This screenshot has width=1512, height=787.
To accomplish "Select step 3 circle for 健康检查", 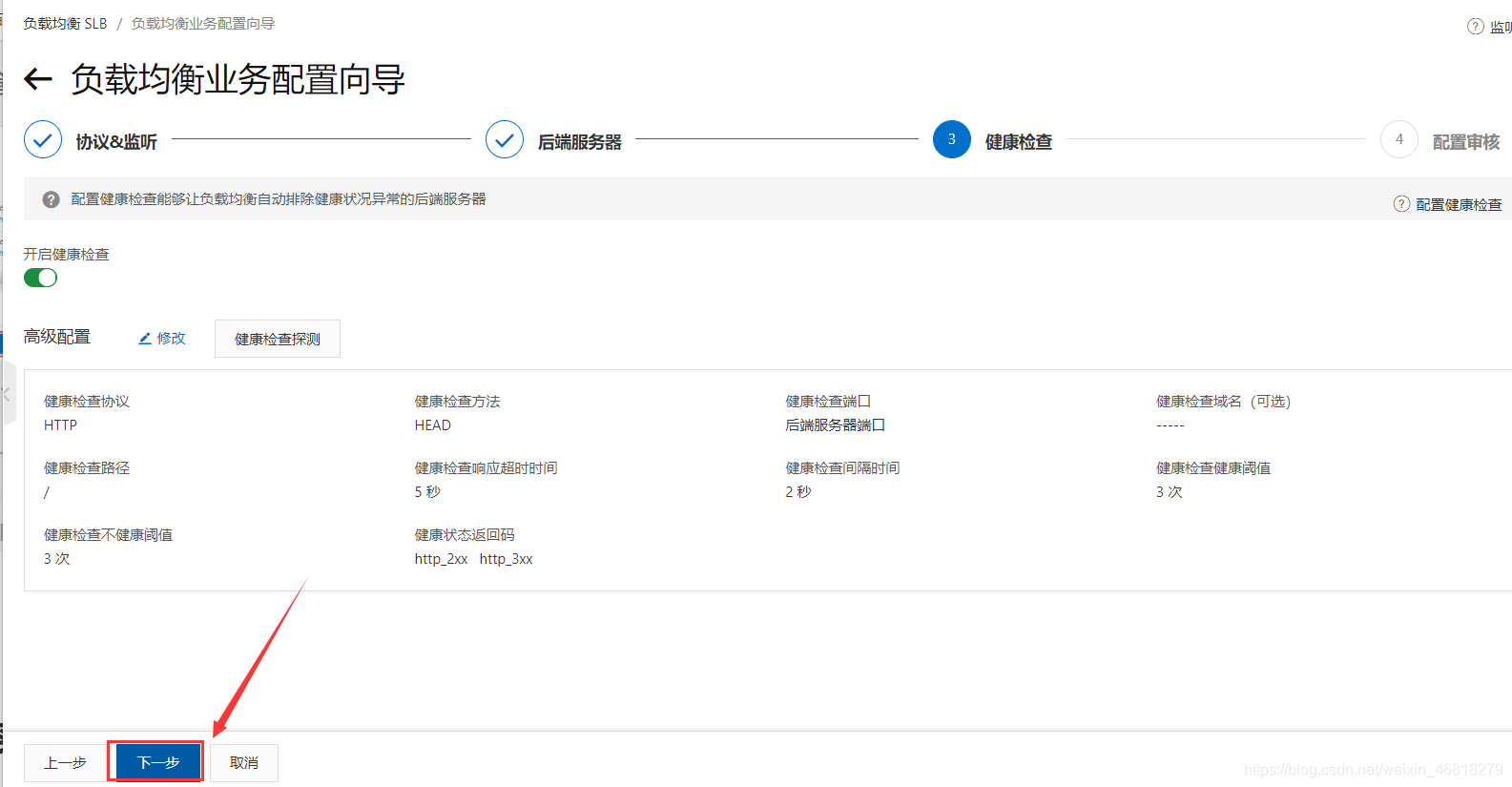I will click(952, 139).
